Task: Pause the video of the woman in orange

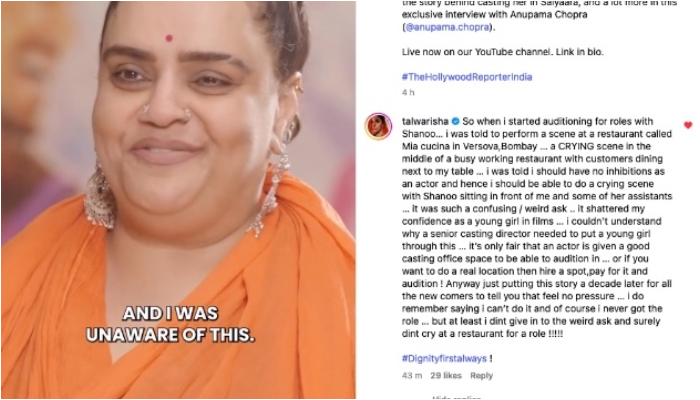Action: (179, 200)
